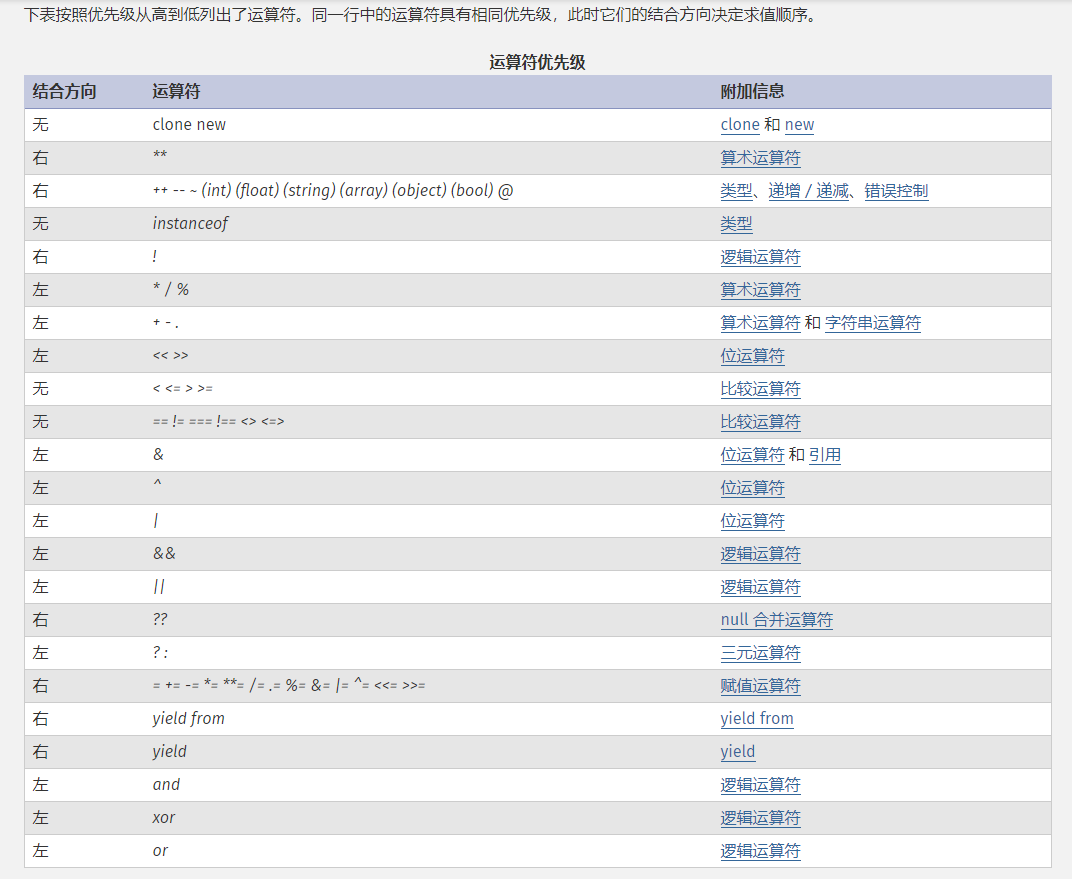Open the 字符串运算符 link
Screen dimensions: 1072x879
click(873, 323)
